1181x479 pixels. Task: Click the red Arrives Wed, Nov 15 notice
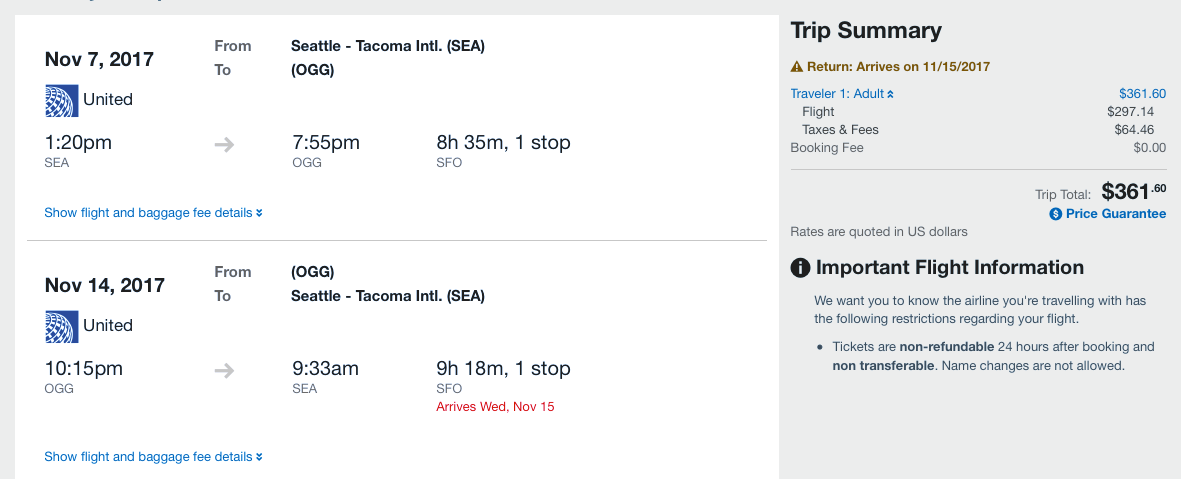point(495,407)
